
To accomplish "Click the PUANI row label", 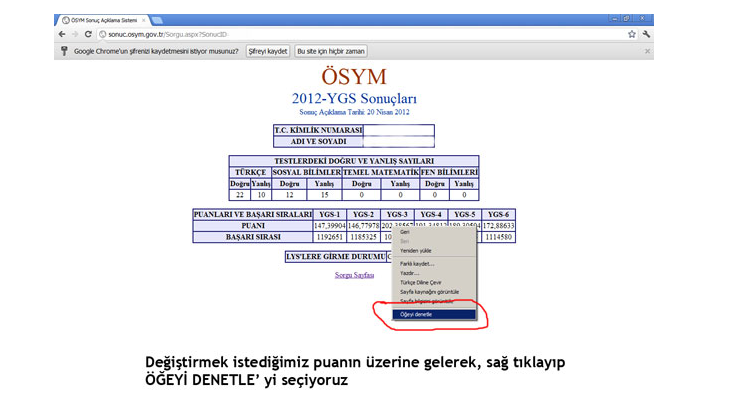I will [x=253, y=226].
